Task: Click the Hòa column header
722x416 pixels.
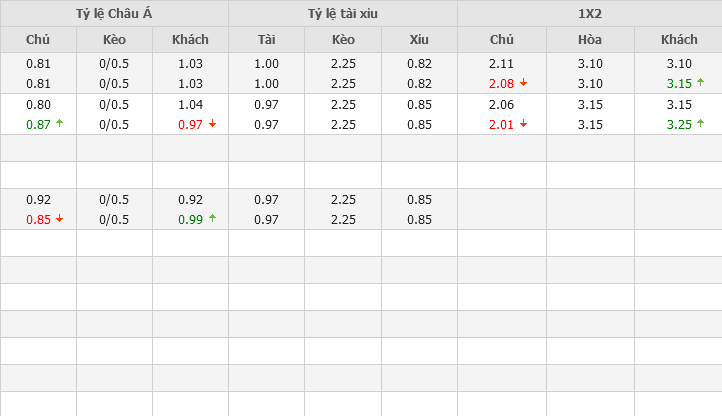Action: [590, 40]
